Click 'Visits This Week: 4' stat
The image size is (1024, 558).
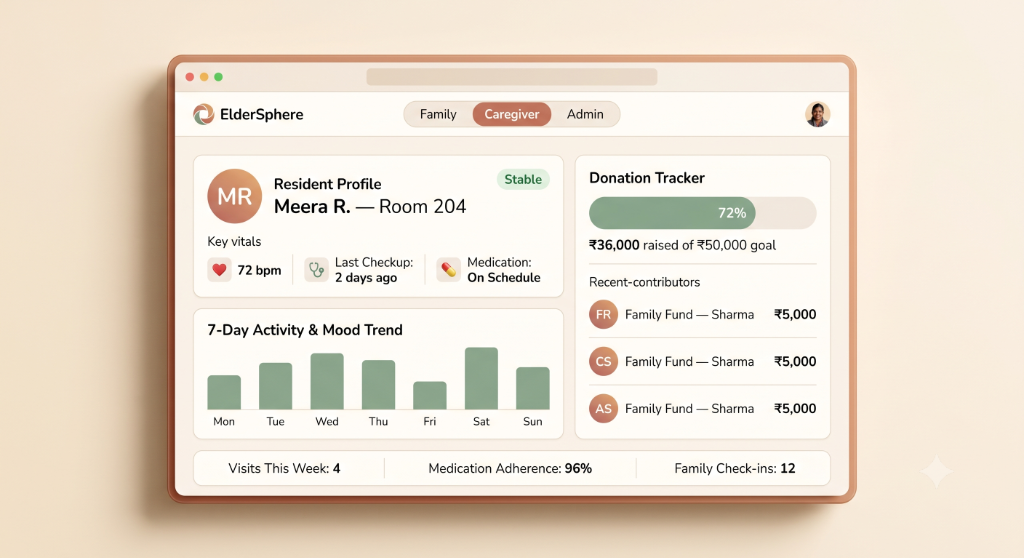point(284,468)
